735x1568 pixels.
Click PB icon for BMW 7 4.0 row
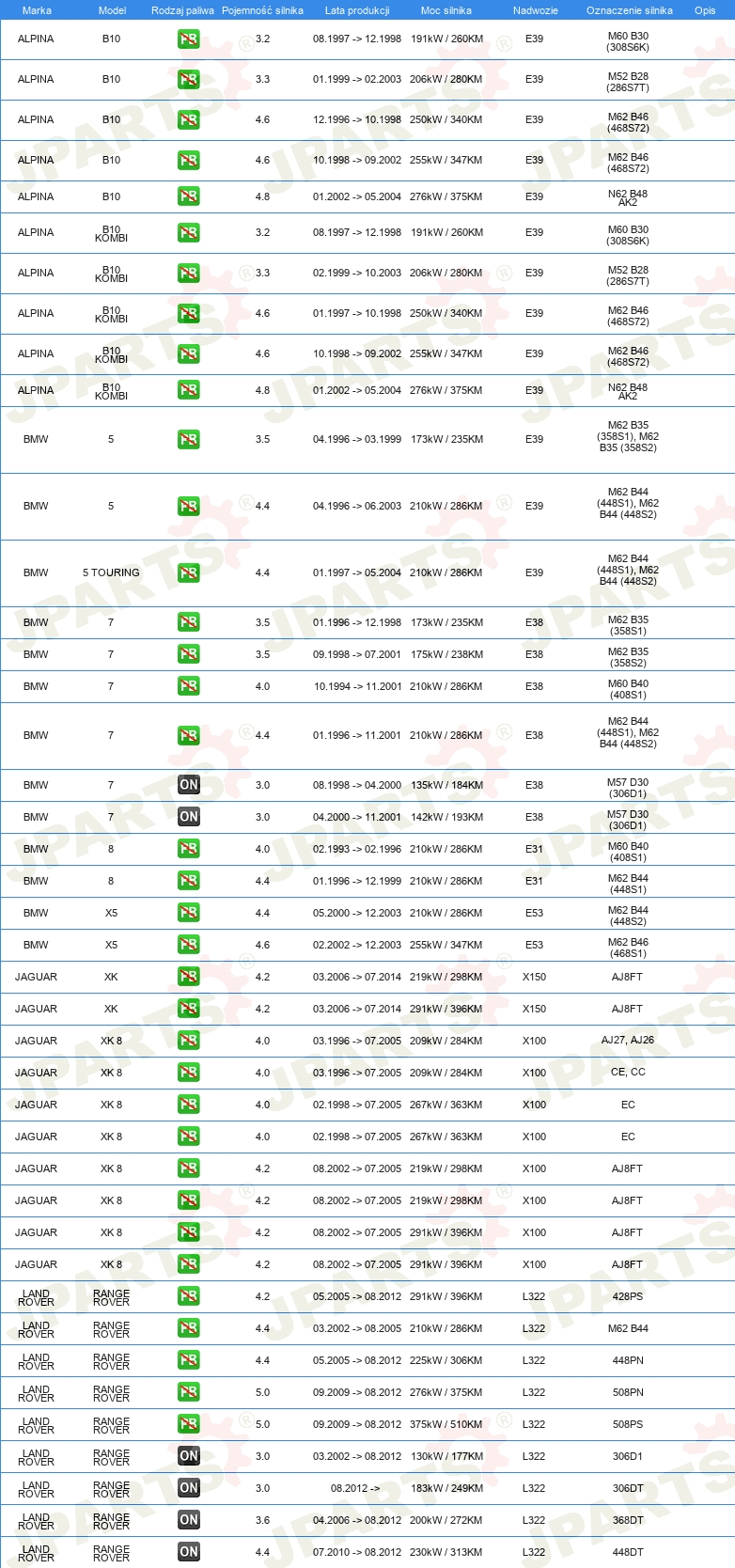[189, 686]
